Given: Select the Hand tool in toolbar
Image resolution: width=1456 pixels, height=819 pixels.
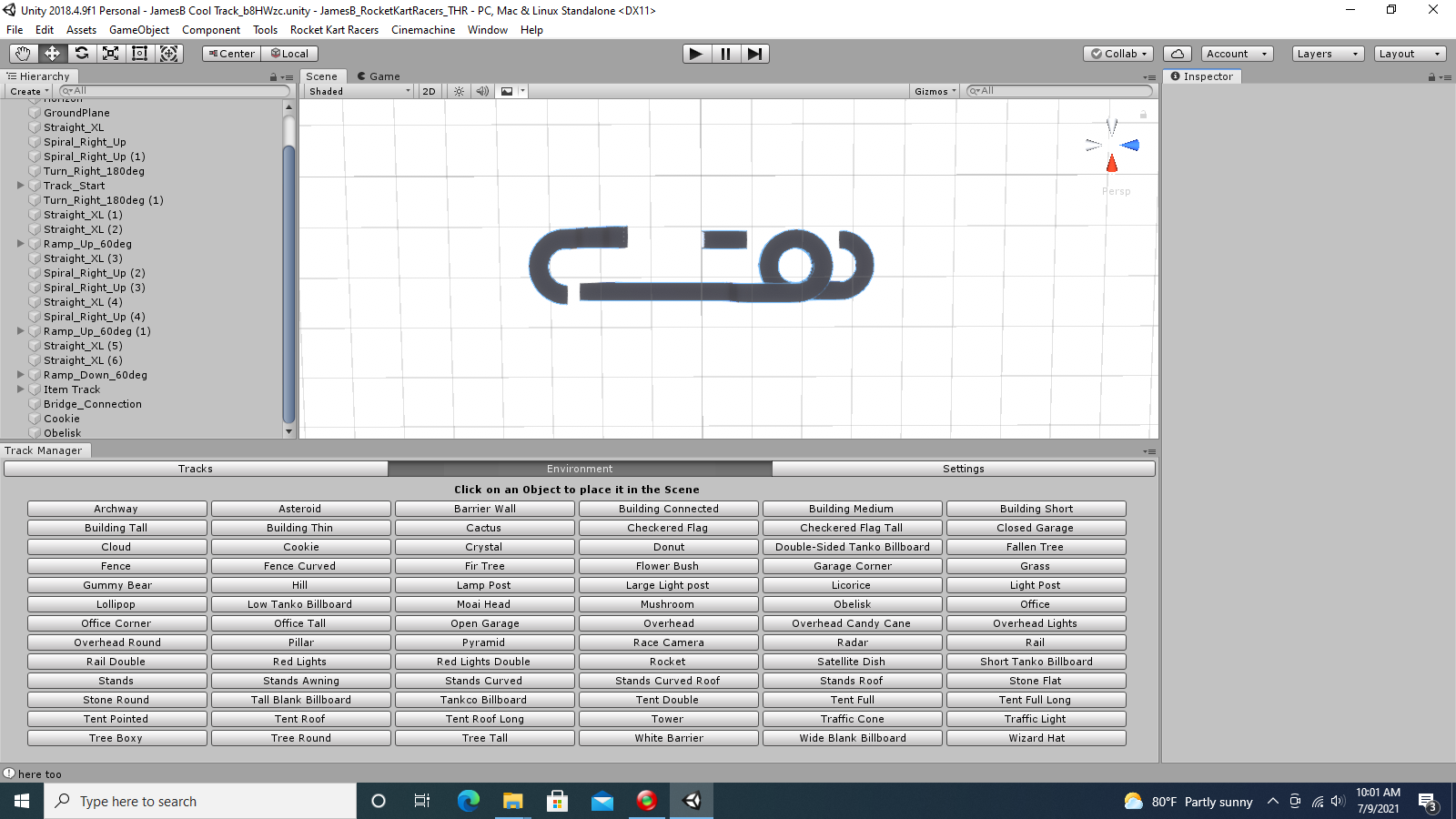Looking at the screenshot, I should tap(23, 54).
